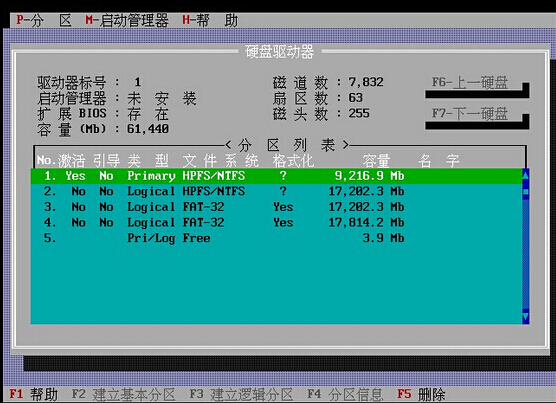Image resolution: width=556 pixels, height=403 pixels.
Task: Click the 扩展 BIOS 存在 status
Action: (x=148, y=114)
